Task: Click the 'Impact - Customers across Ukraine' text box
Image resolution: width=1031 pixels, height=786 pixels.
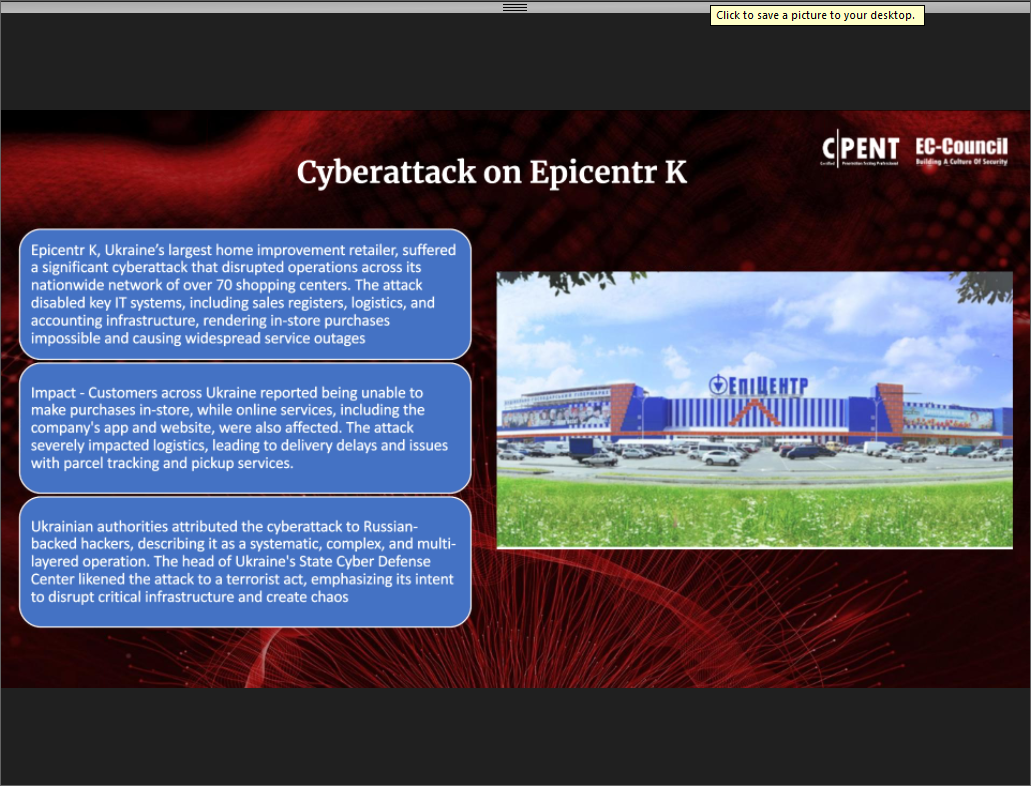Action: 245,428
